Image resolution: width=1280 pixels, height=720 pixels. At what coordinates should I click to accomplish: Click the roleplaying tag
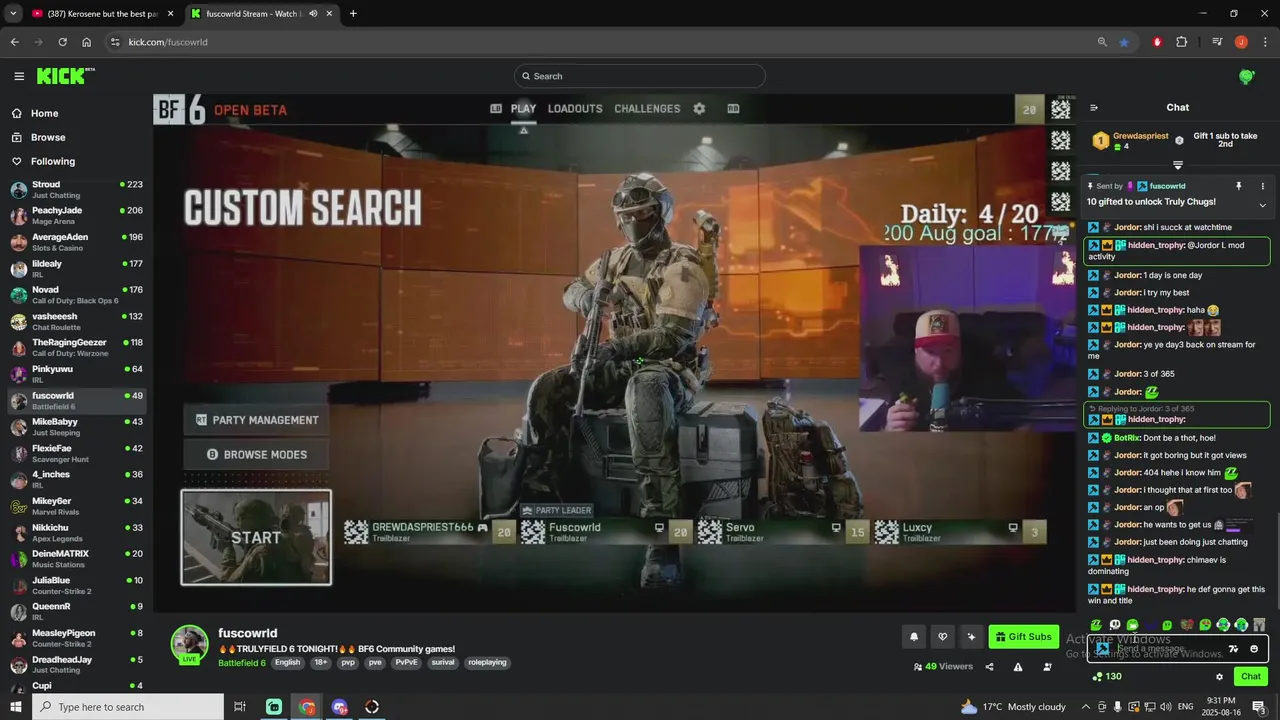[489, 663]
